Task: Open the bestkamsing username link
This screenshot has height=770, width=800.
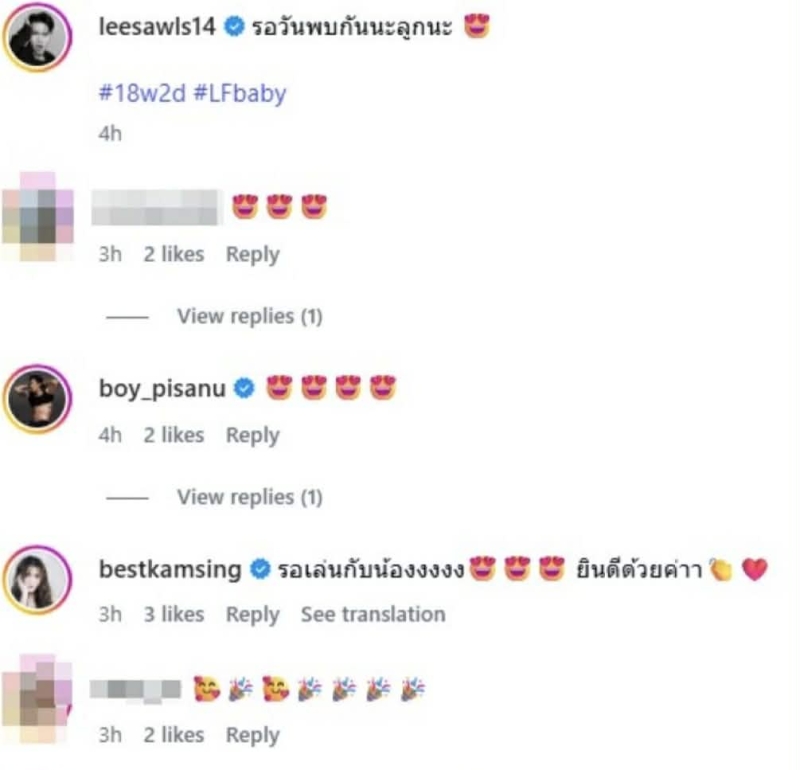Action: pyautogui.click(x=170, y=569)
